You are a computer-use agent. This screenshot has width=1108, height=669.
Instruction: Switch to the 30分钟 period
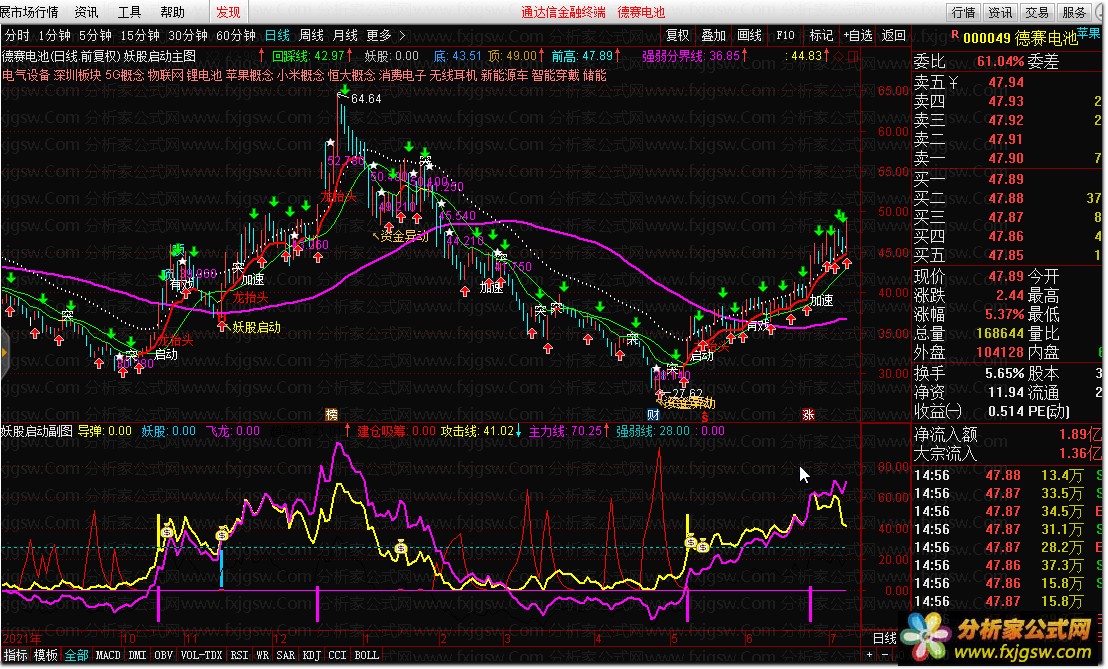(187, 35)
